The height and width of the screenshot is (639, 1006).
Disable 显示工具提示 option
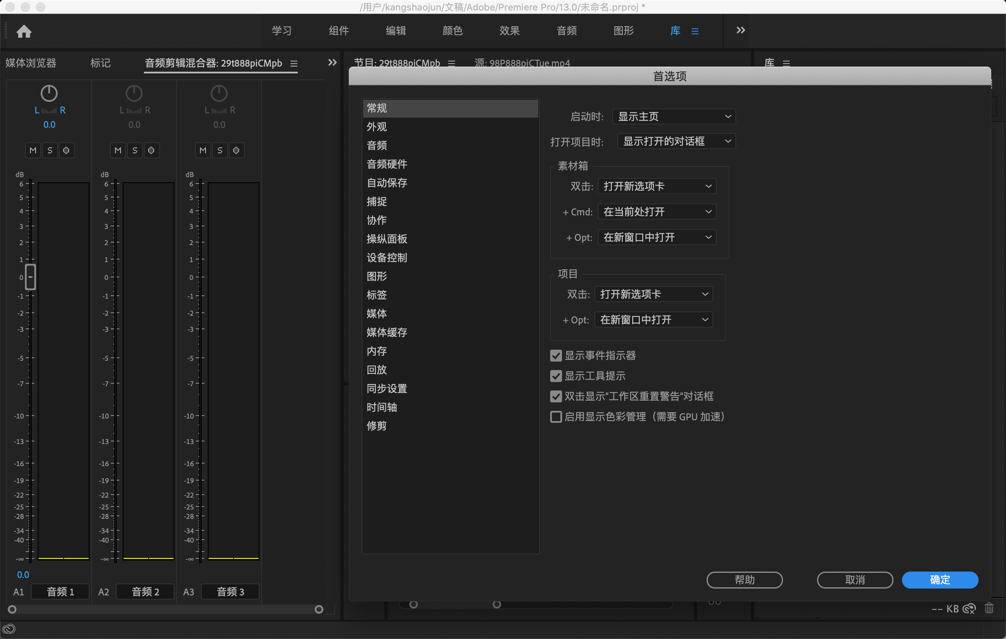(x=557, y=376)
